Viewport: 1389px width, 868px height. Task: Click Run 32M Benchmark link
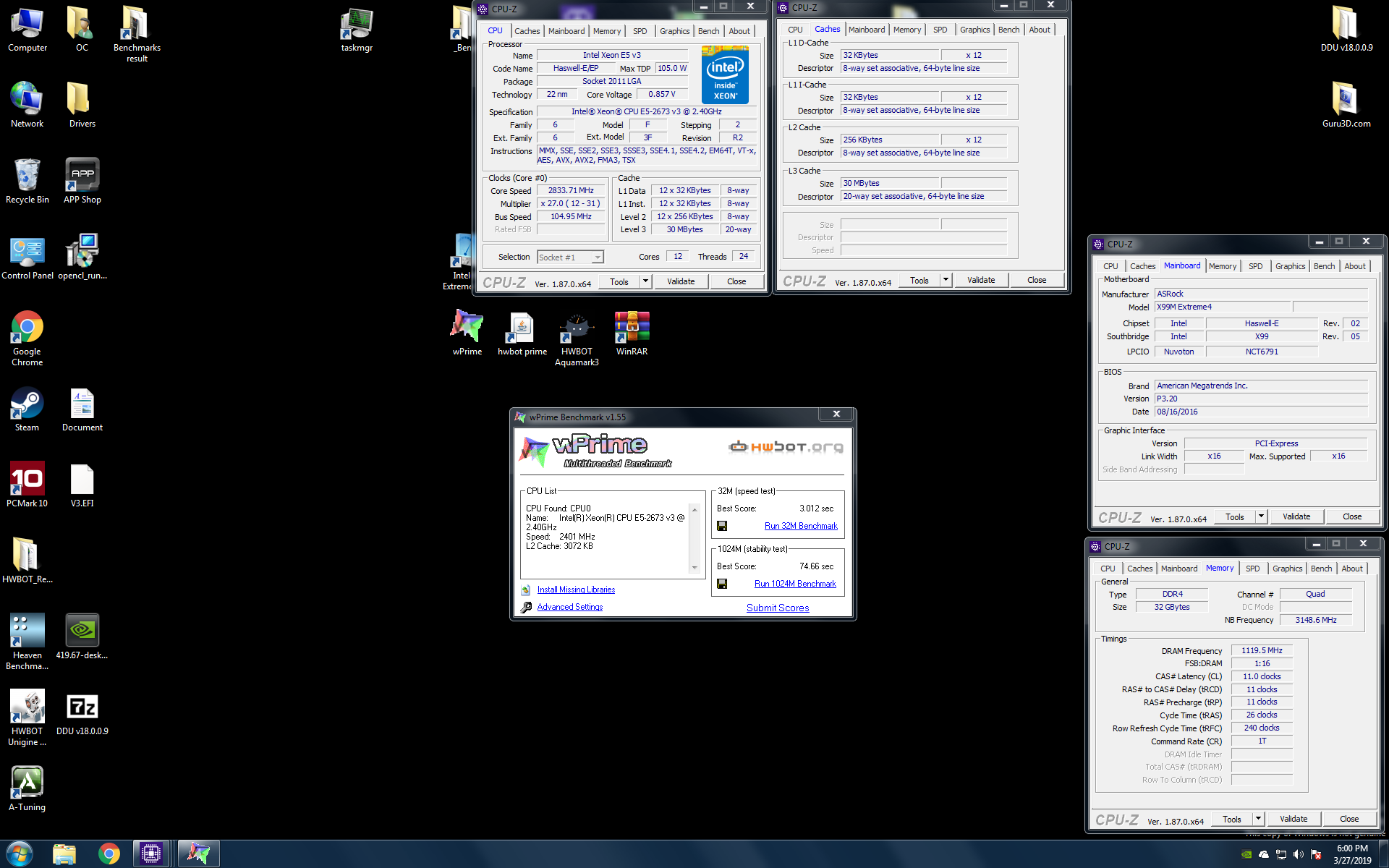click(801, 526)
